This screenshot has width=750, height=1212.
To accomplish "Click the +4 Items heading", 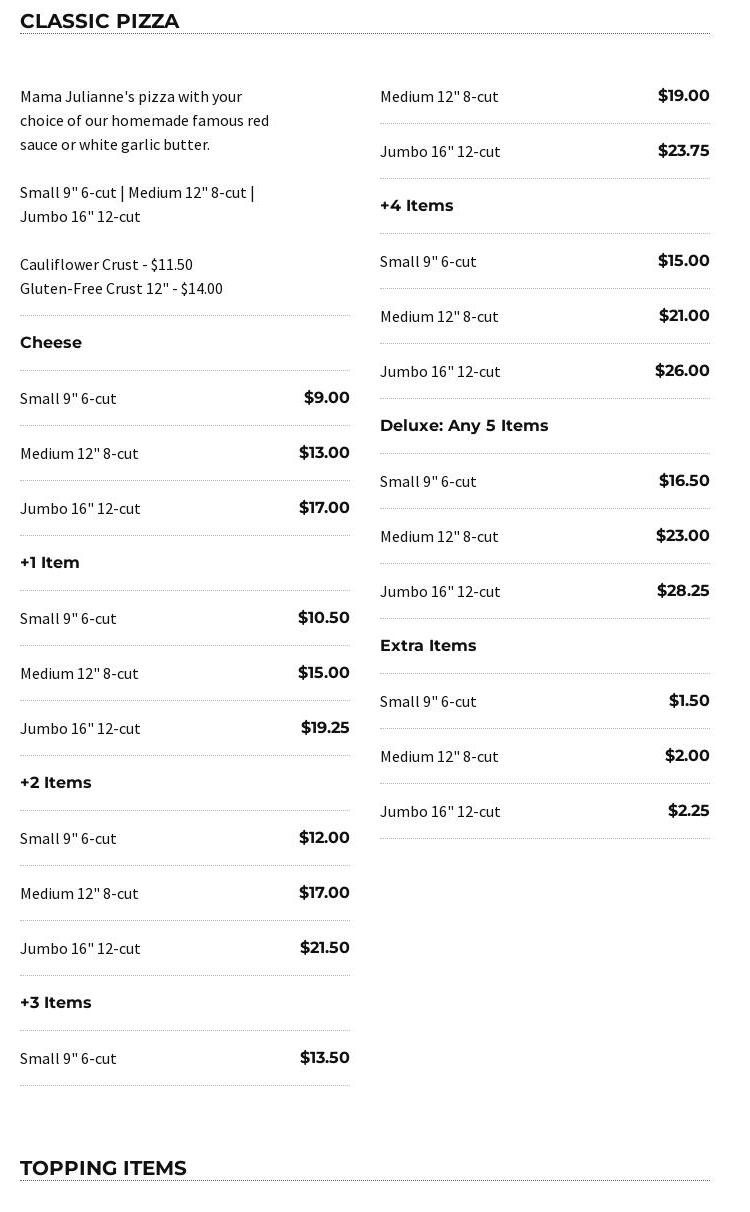I will tap(416, 205).
